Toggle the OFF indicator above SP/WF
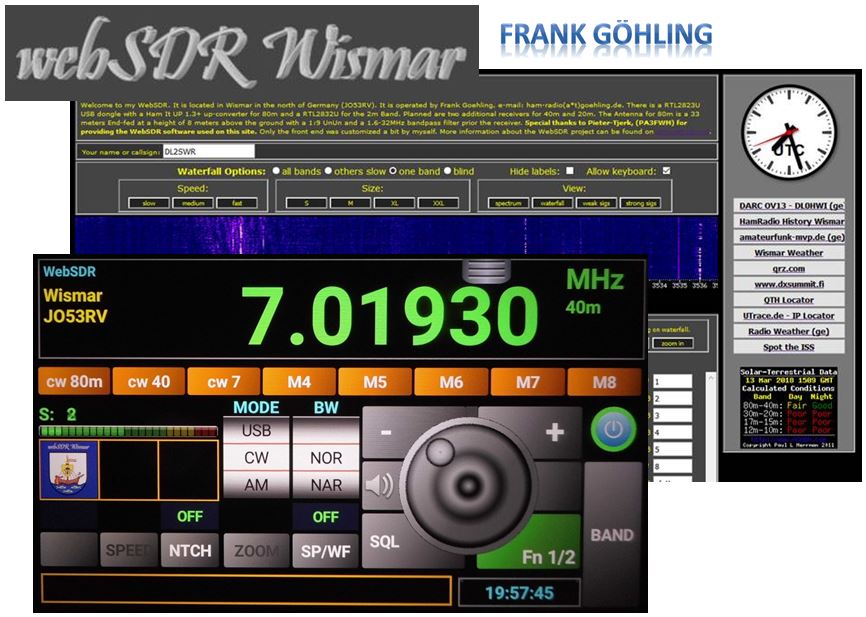866x617 pixels. point(326,516)
